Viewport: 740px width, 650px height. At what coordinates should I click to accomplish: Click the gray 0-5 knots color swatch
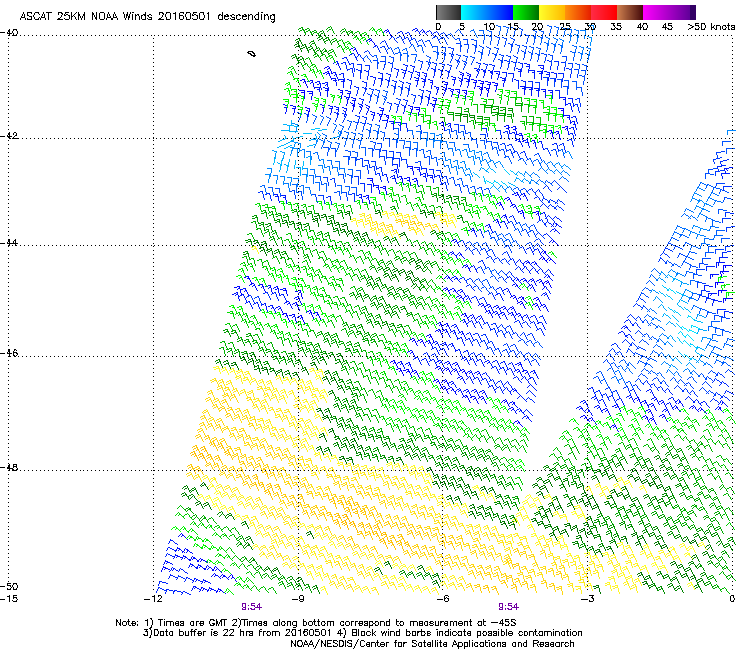coord(449,12)
